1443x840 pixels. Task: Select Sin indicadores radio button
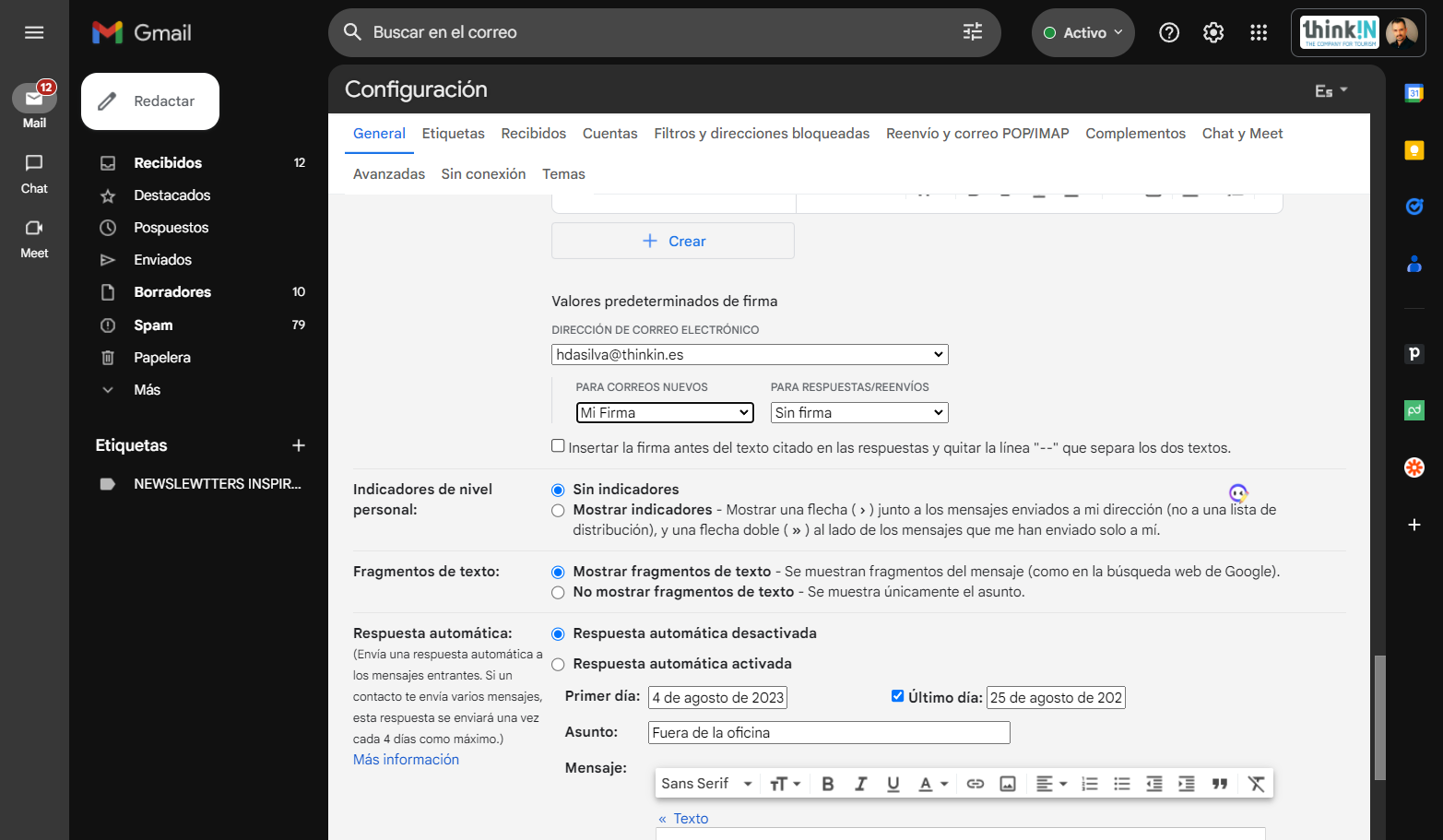(558, 490)
